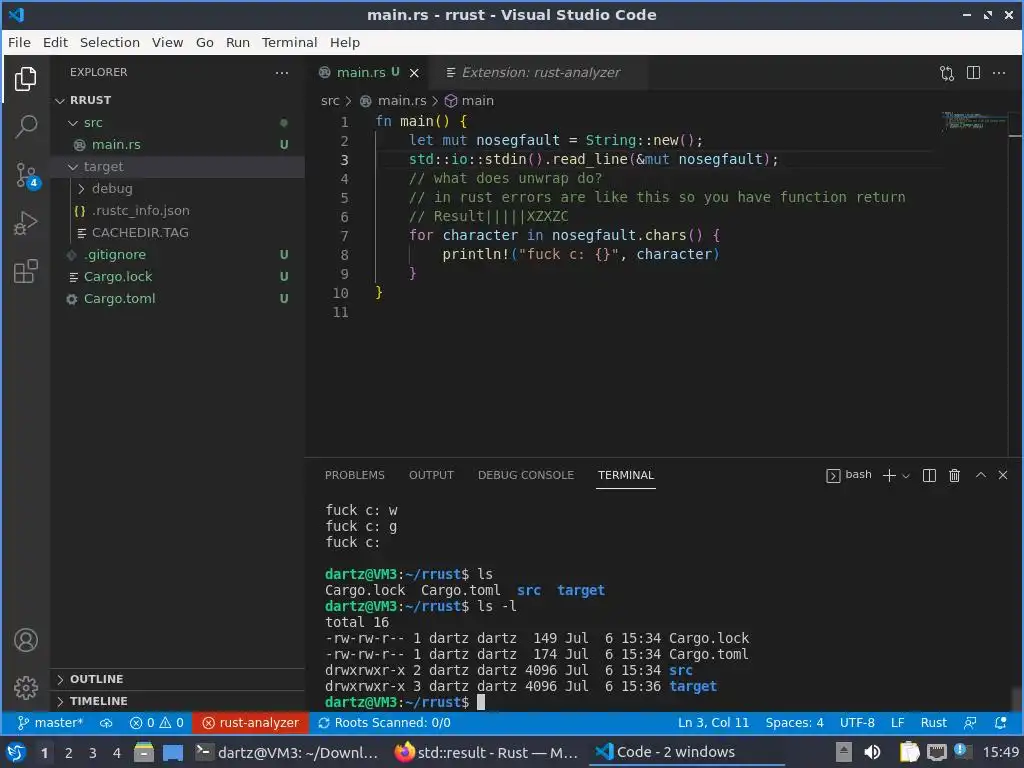Select language mode Rust
Viewport: 1024px width, 768px height.
(x=933, y=723)
